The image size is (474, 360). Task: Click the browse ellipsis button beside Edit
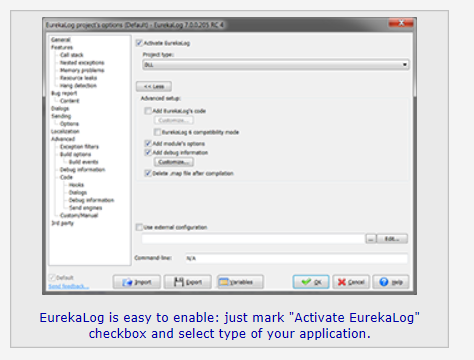click(x=371, y=239)
